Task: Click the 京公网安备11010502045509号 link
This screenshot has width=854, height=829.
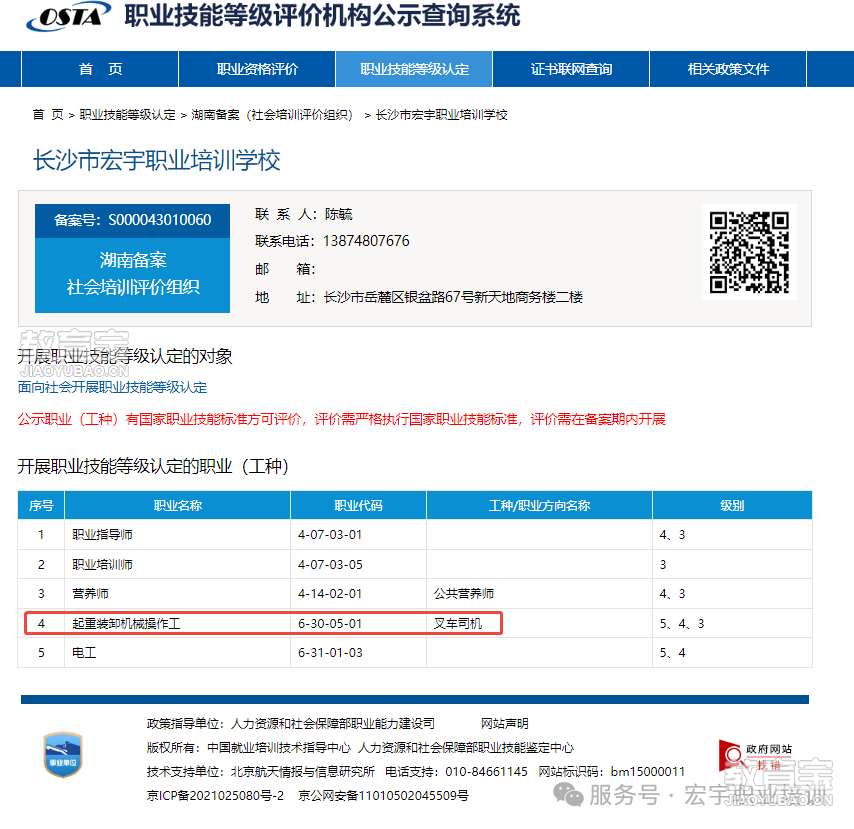Action: point(383,796)
